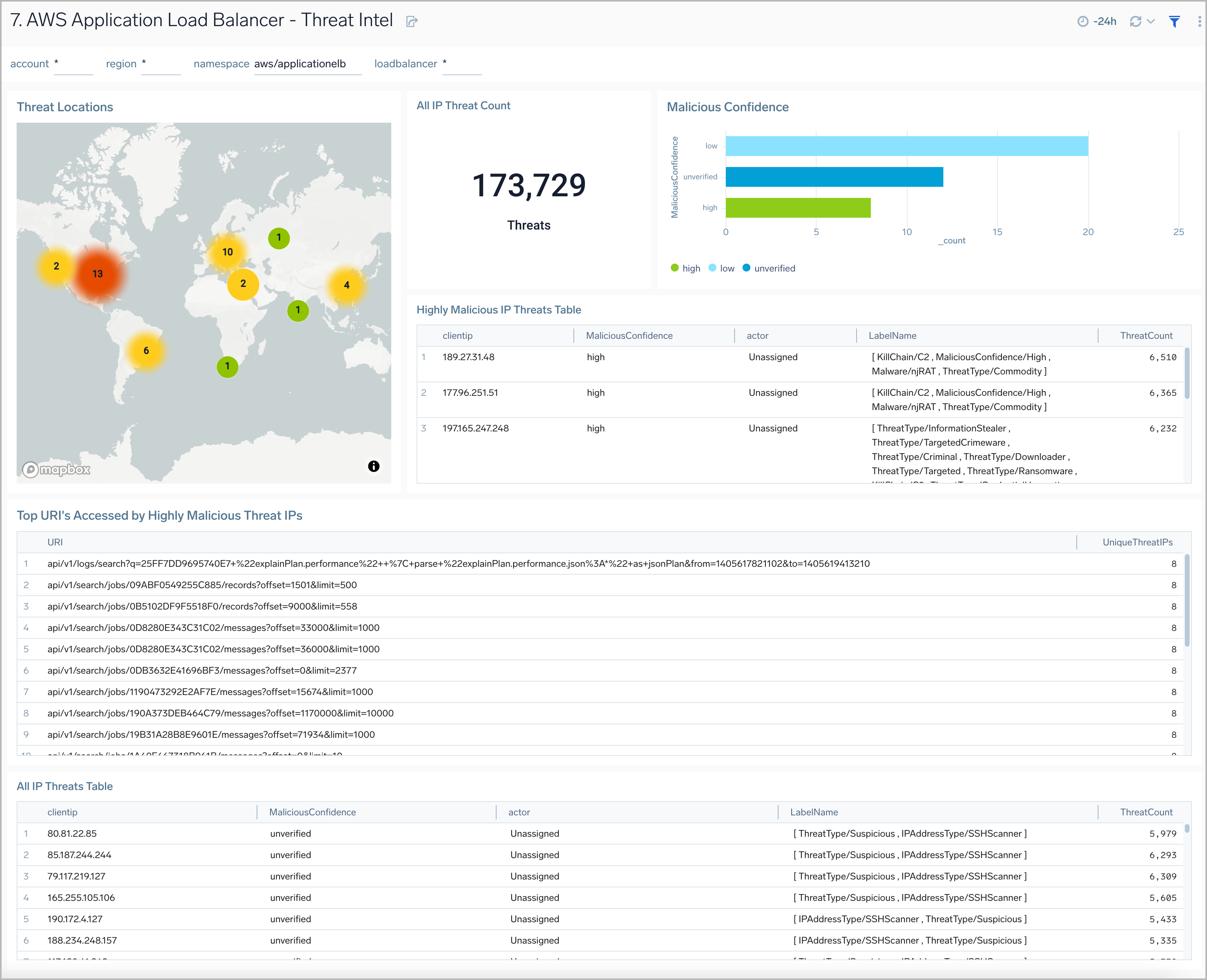Click IP 177.96.251.51 cell
Screen dimensions: 1207x980
coord(470,392)
